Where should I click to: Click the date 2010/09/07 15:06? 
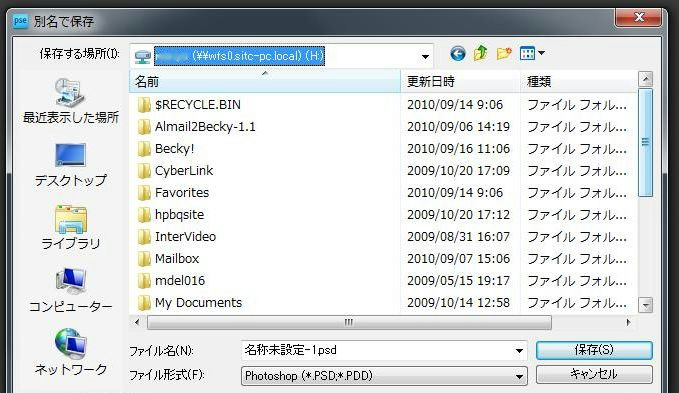(x=458, y=259)
